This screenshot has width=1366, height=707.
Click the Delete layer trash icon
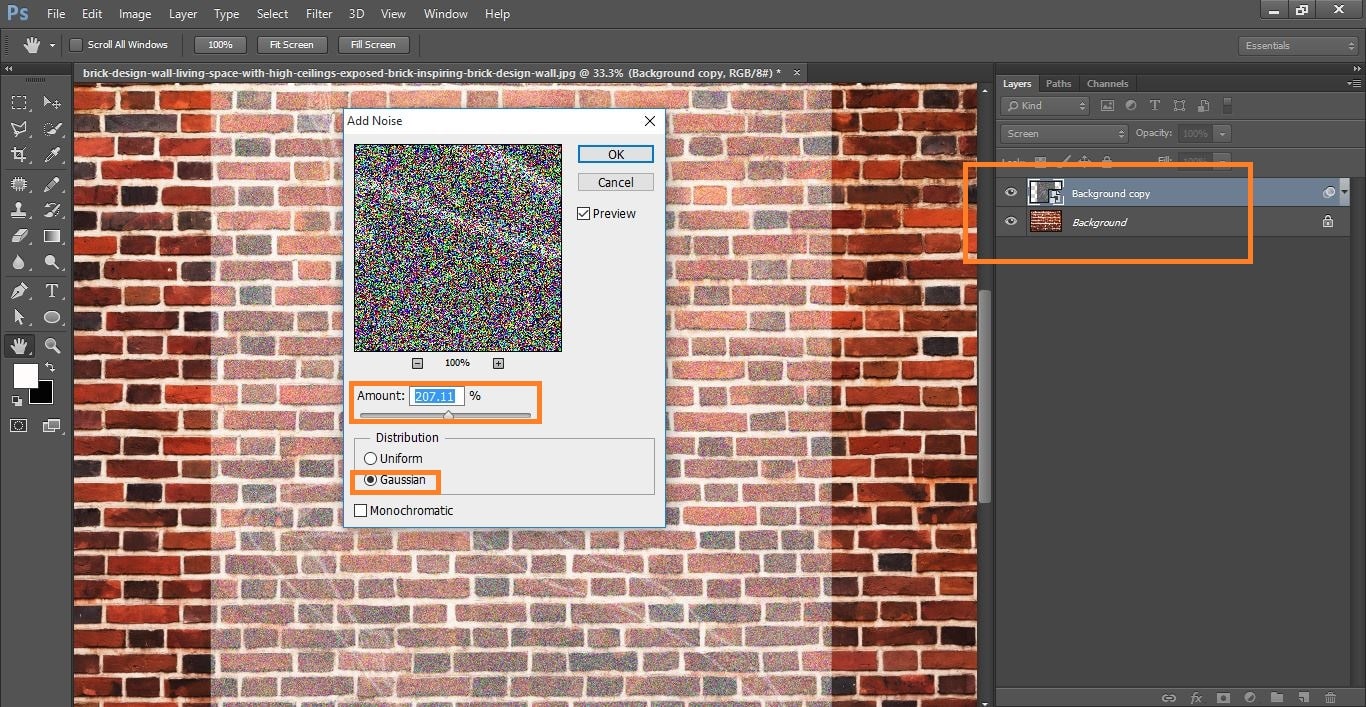1330,697
